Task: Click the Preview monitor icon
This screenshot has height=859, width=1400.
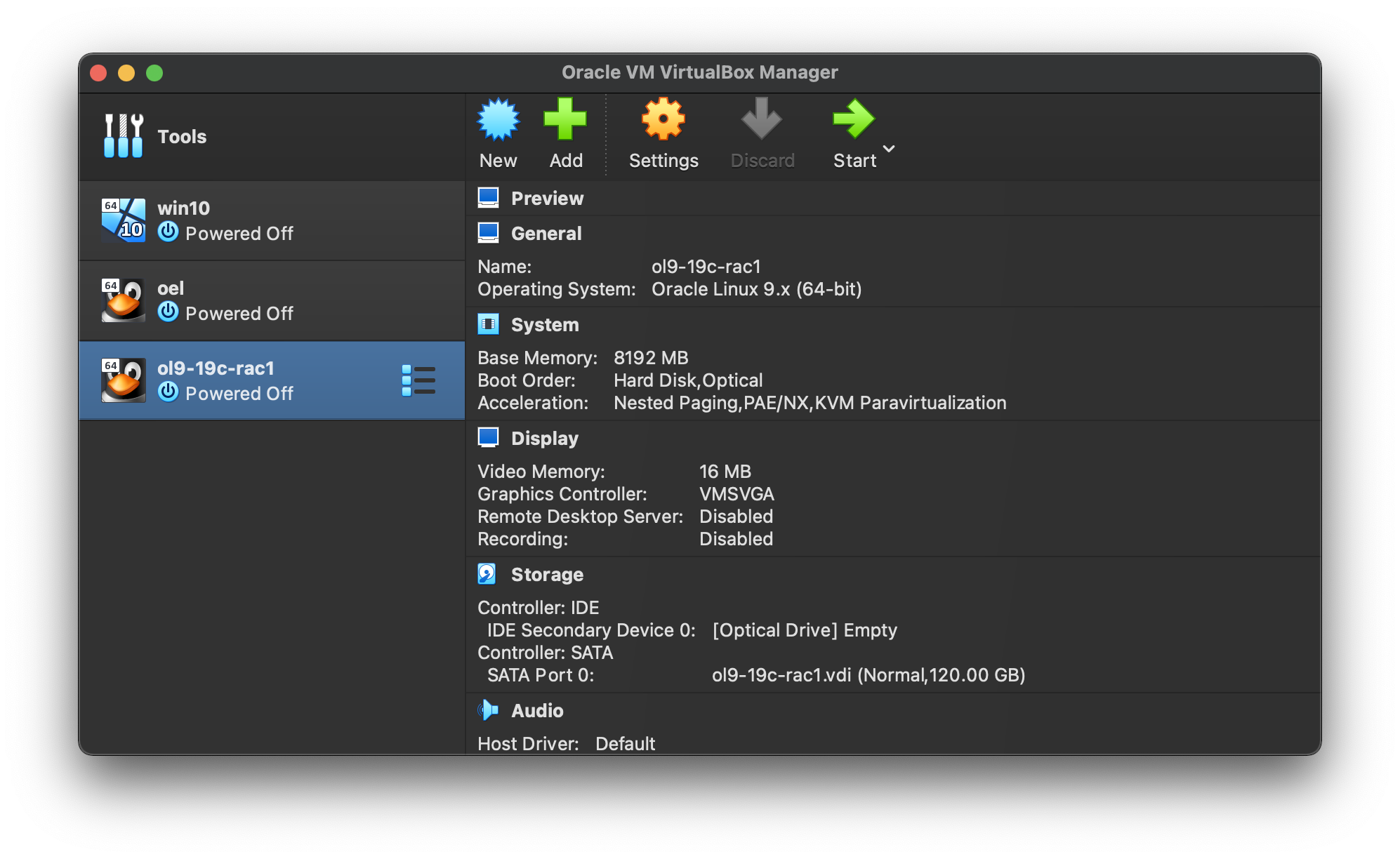Action: [488, 199]
